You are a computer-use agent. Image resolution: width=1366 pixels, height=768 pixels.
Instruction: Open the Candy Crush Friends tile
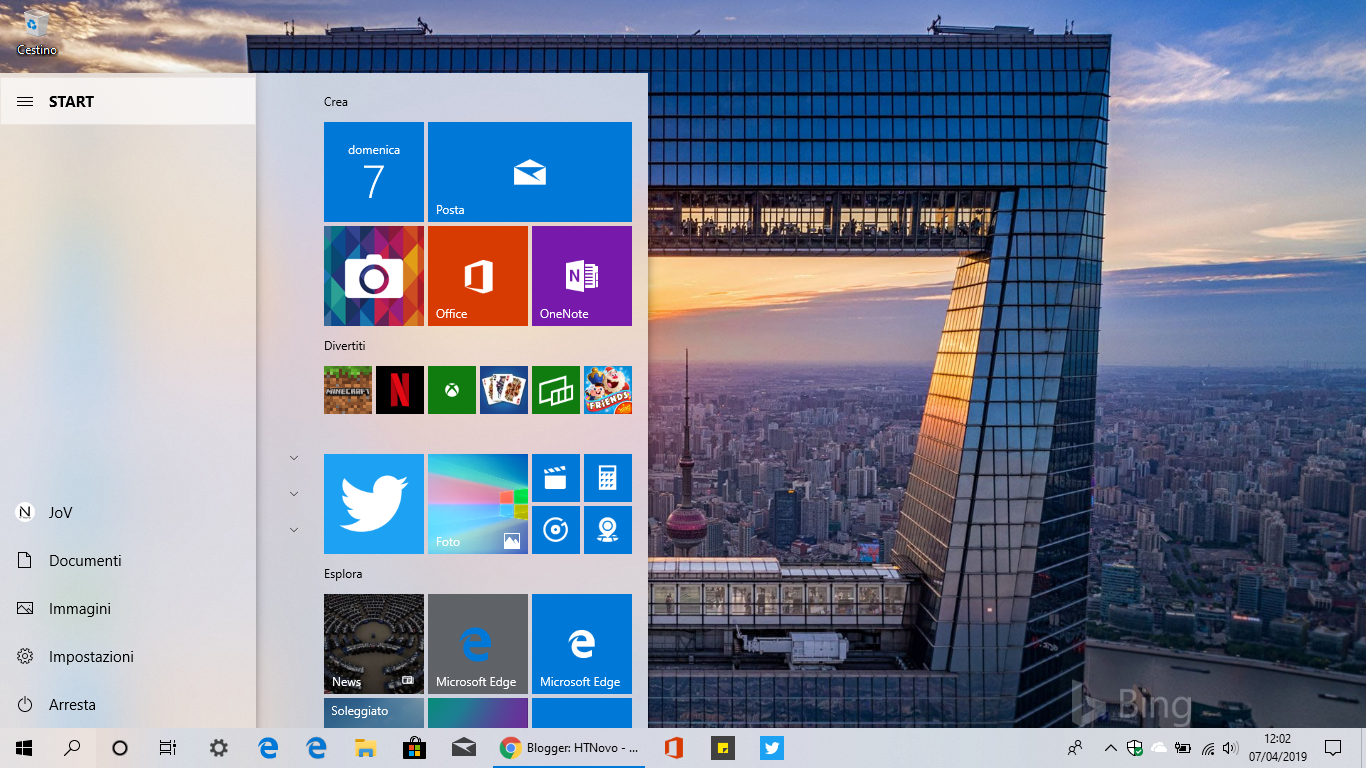pos(608,390)
